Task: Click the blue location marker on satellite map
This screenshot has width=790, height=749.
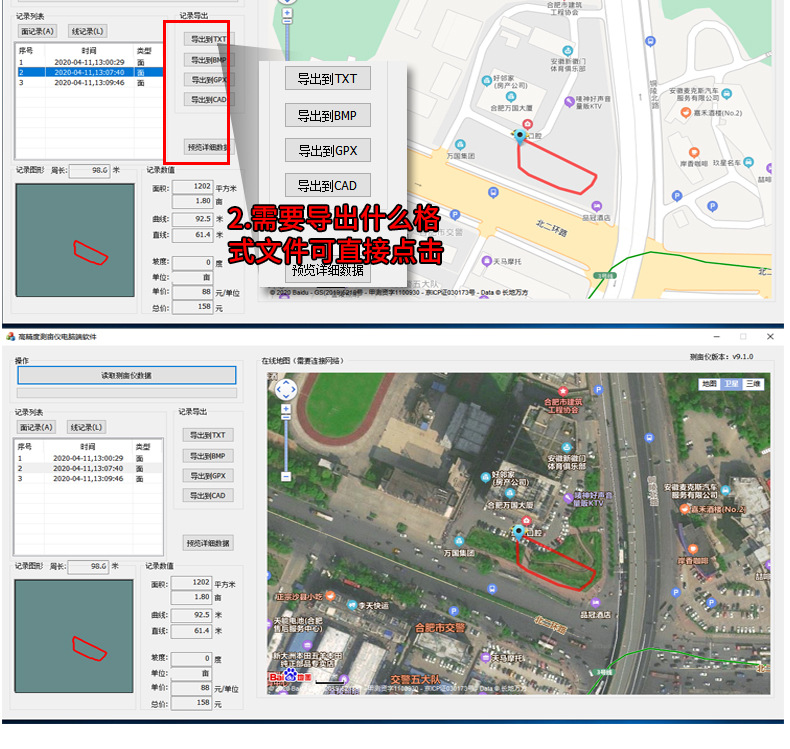Action: [519, 531]
